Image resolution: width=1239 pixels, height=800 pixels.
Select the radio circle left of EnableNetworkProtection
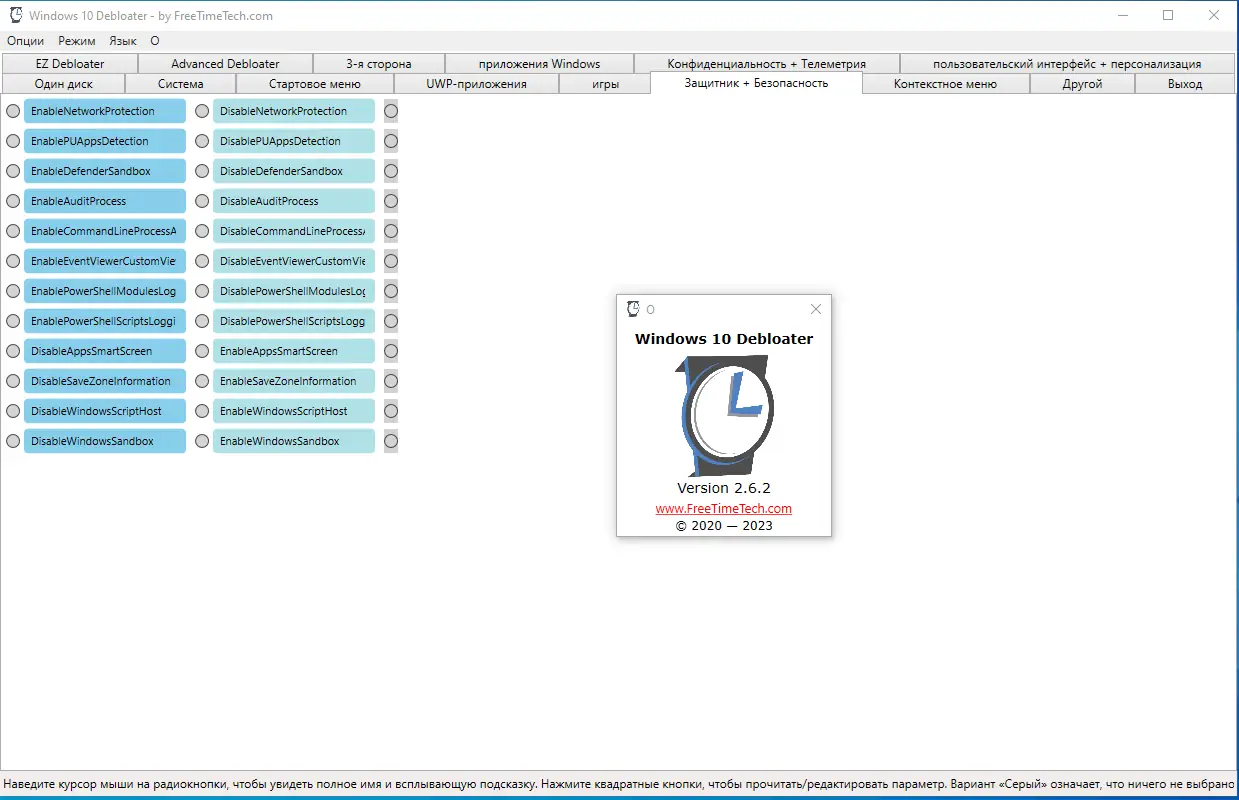click(x=13, y=111)
